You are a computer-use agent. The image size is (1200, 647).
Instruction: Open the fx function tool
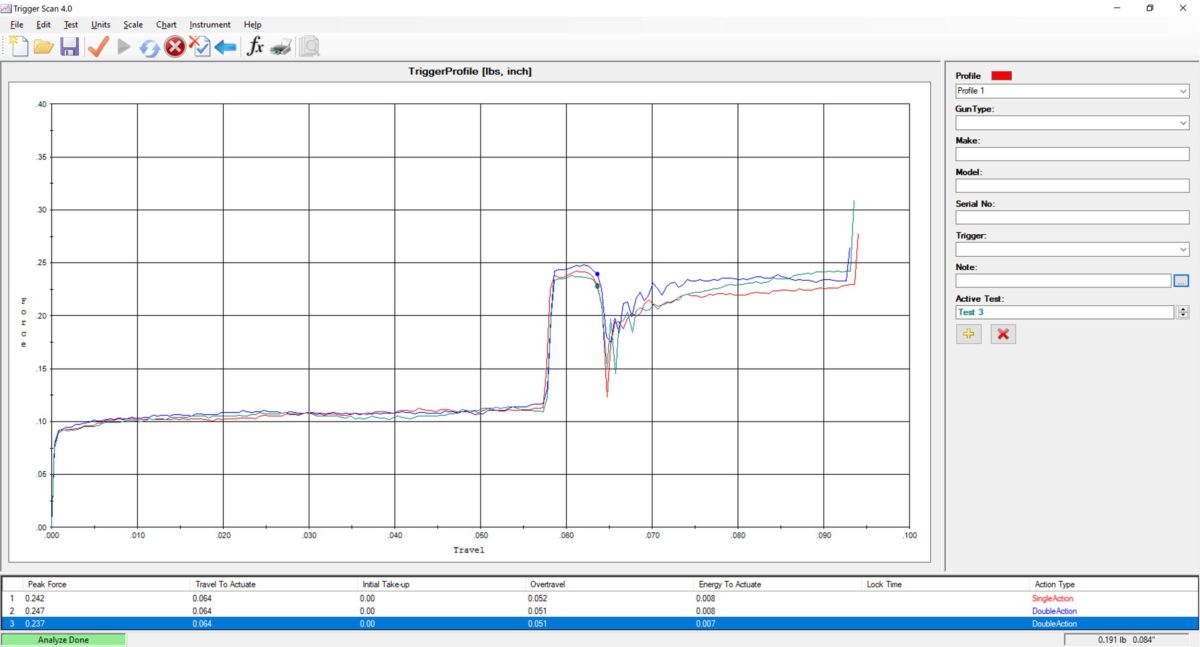coord(255,46)
